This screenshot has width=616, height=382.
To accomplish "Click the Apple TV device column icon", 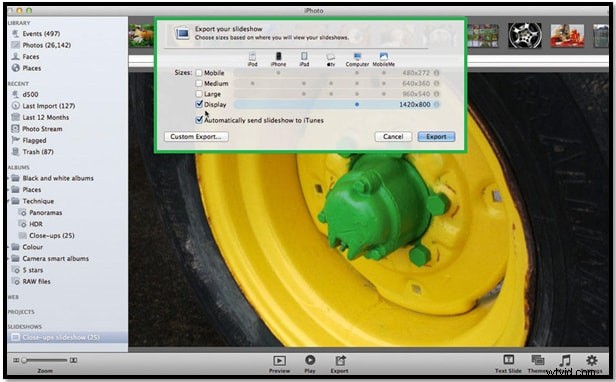I will 331,57.
